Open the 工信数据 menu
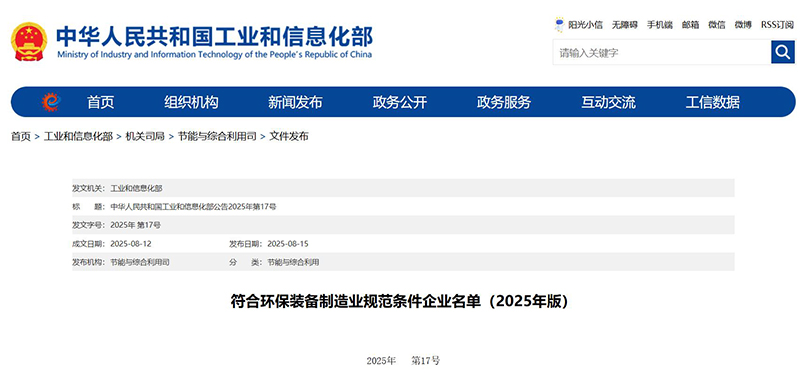 coord(713,103)
